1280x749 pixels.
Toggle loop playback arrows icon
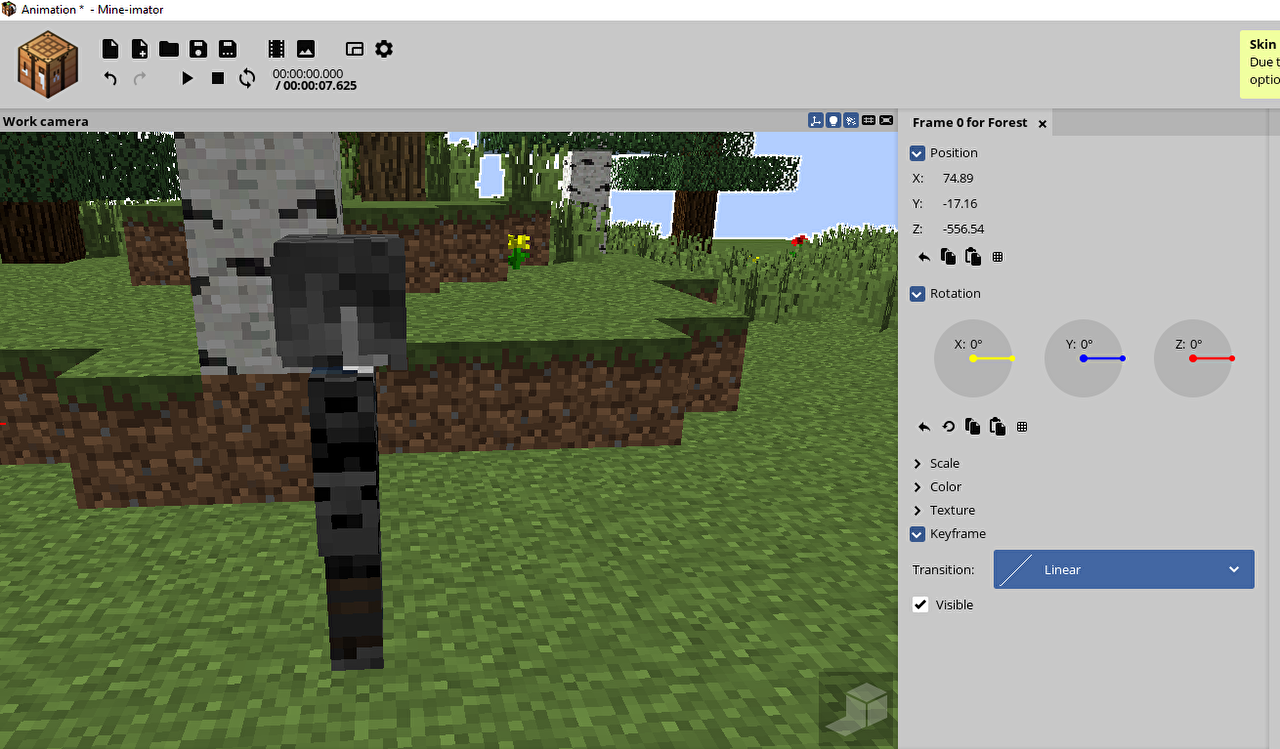coord(247,78)
